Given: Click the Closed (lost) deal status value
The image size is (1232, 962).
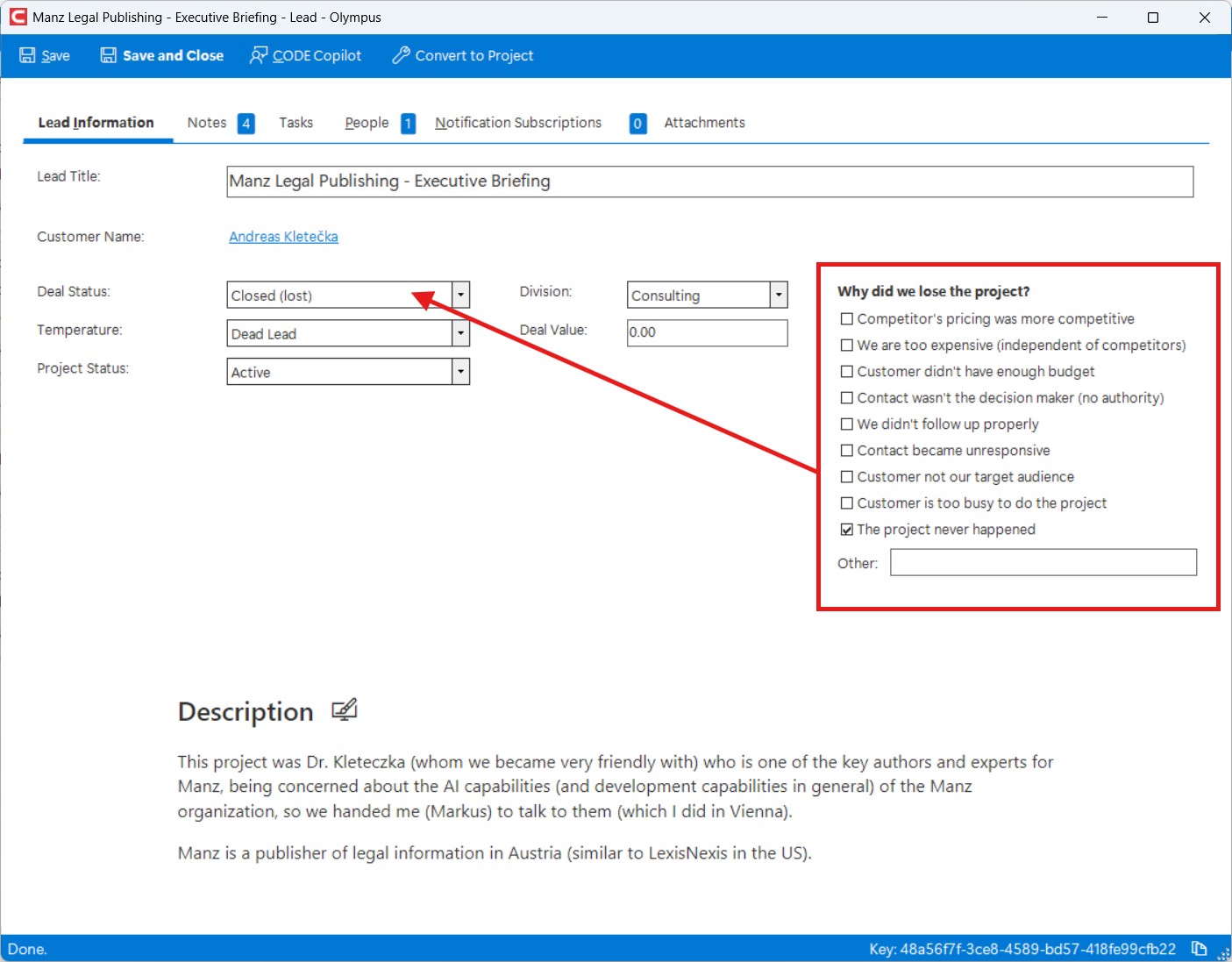Looking at the screenshot, I should click(272, 296).
